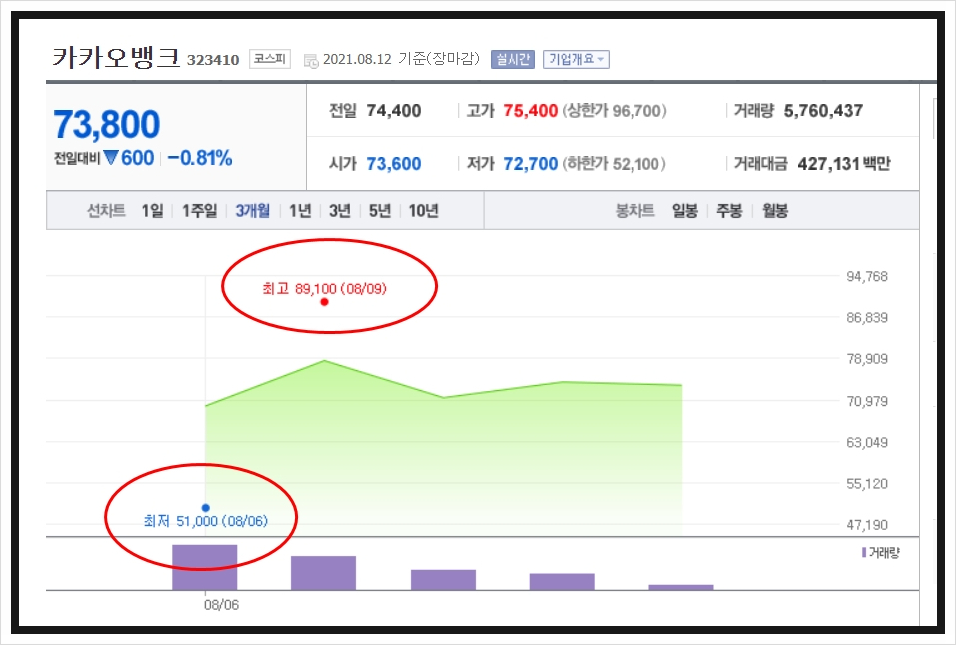
Task: Select the 1년 line chart tab
Action: click(x=300, y=211)
